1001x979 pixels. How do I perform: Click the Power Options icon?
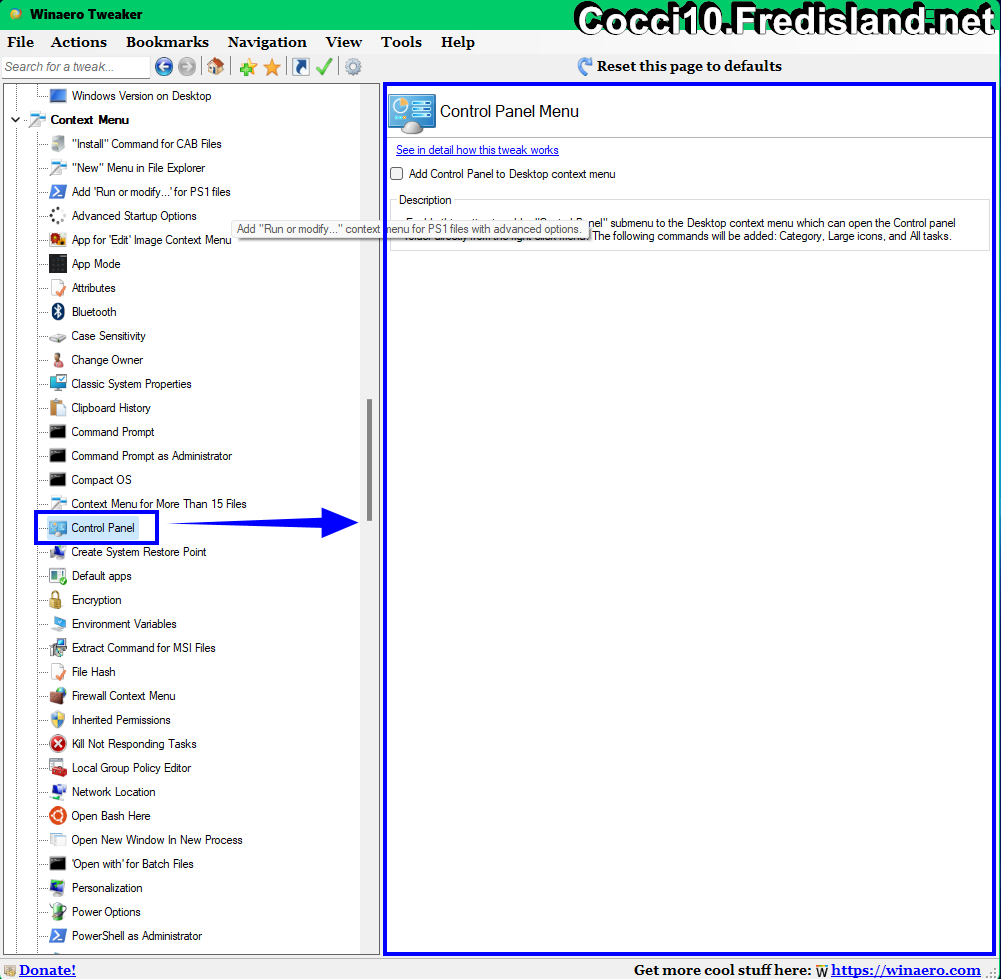coord(58,912)
